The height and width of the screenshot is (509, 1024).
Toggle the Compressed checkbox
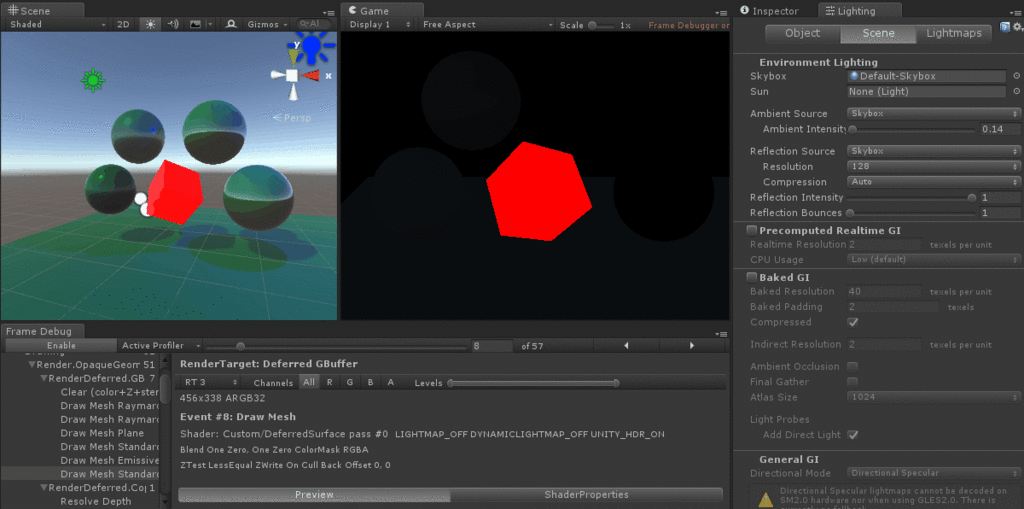coord(852,322)
